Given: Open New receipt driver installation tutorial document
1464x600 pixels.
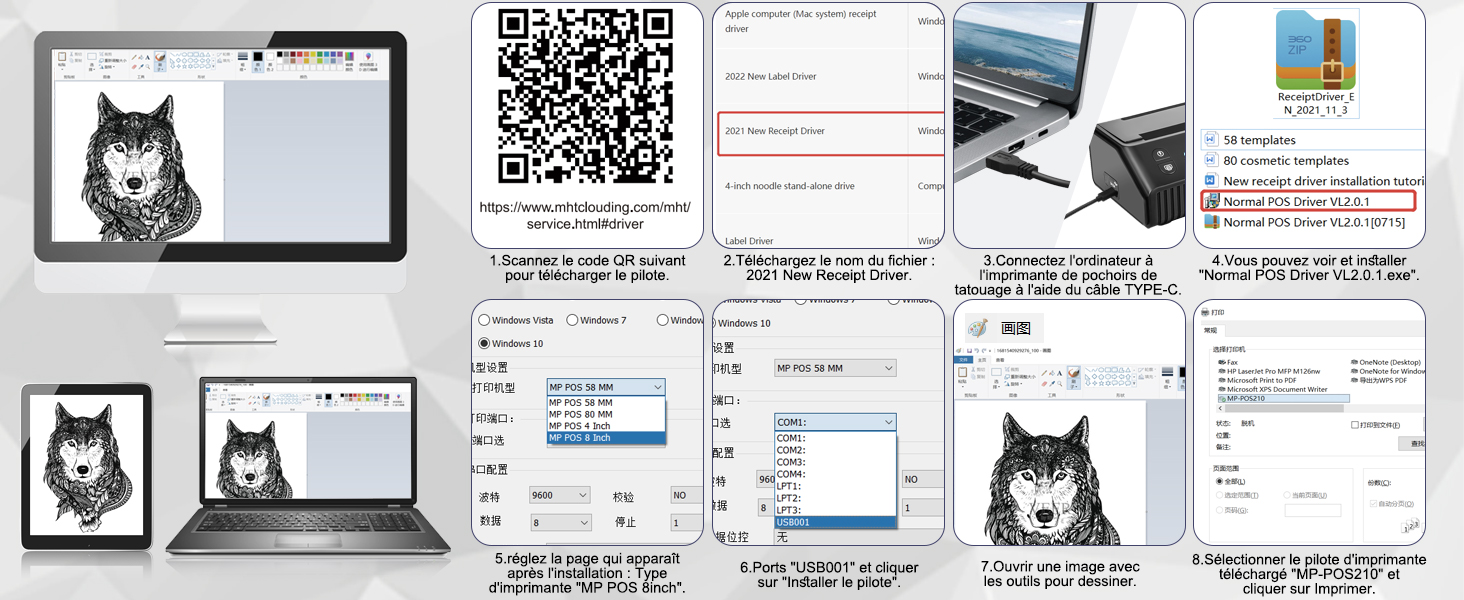Looking at the screenshot, I should coord(1314,181).
